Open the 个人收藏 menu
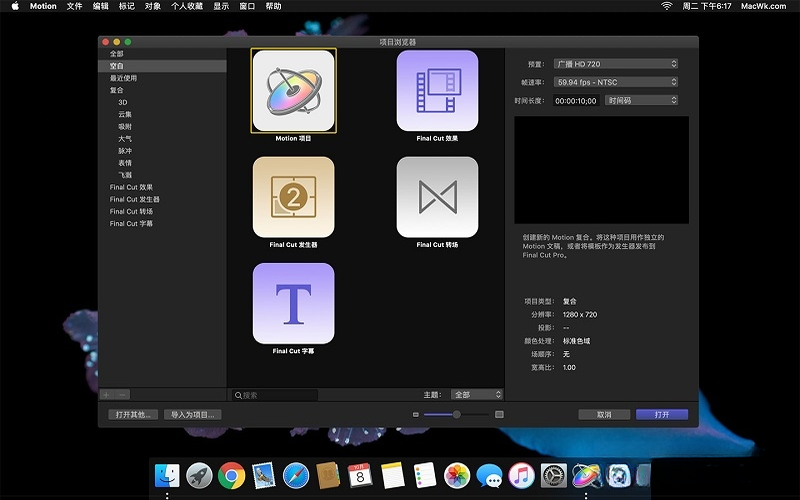This screenshot has height=500, width=800. click(187, 6)
